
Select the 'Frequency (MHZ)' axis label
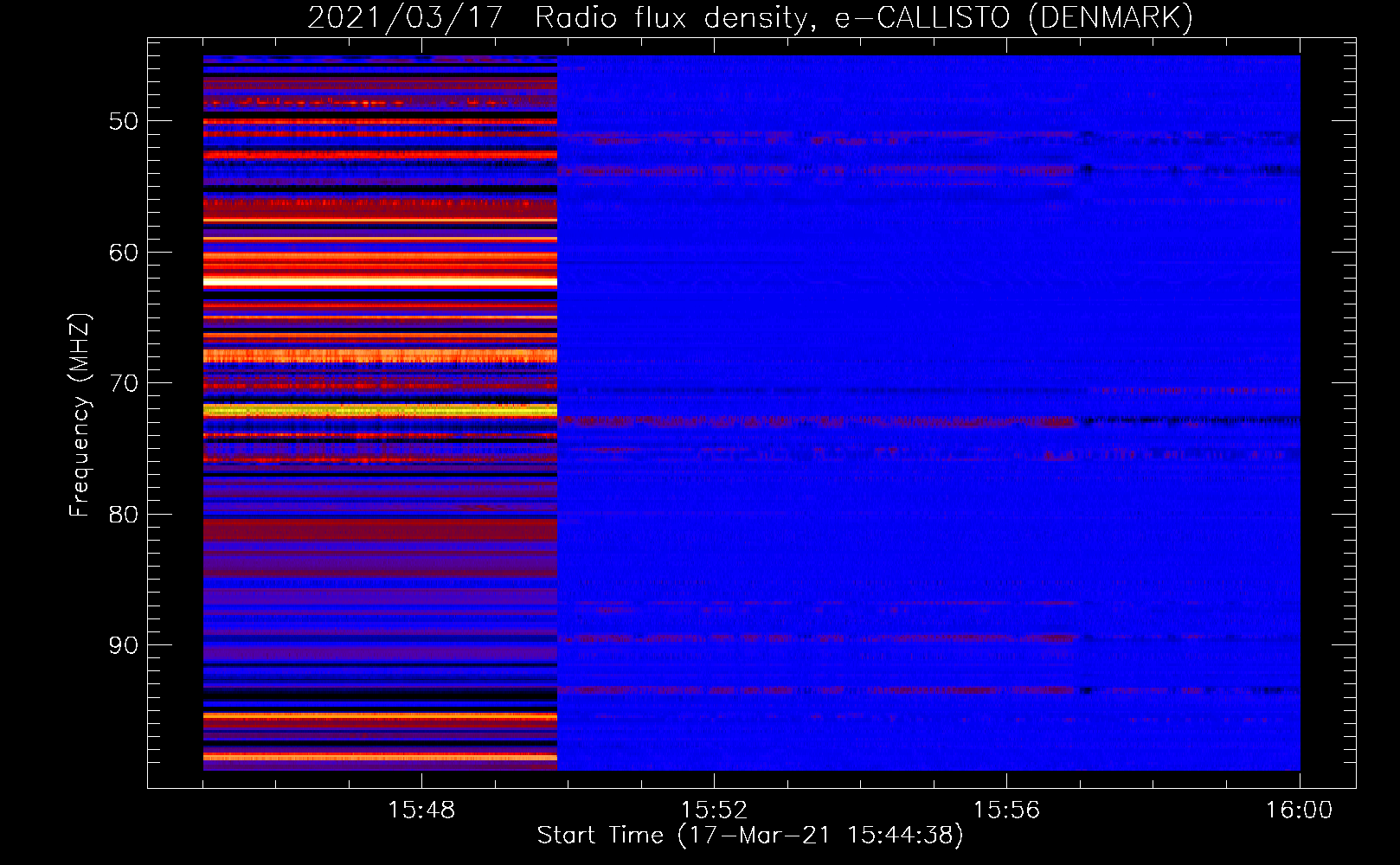[x=80, y=415]
